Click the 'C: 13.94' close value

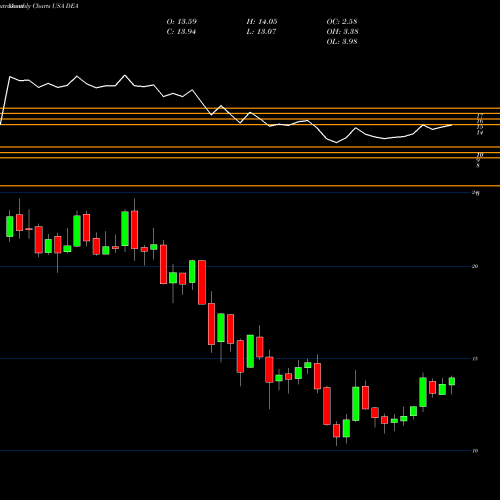click(x=181, y=32)
